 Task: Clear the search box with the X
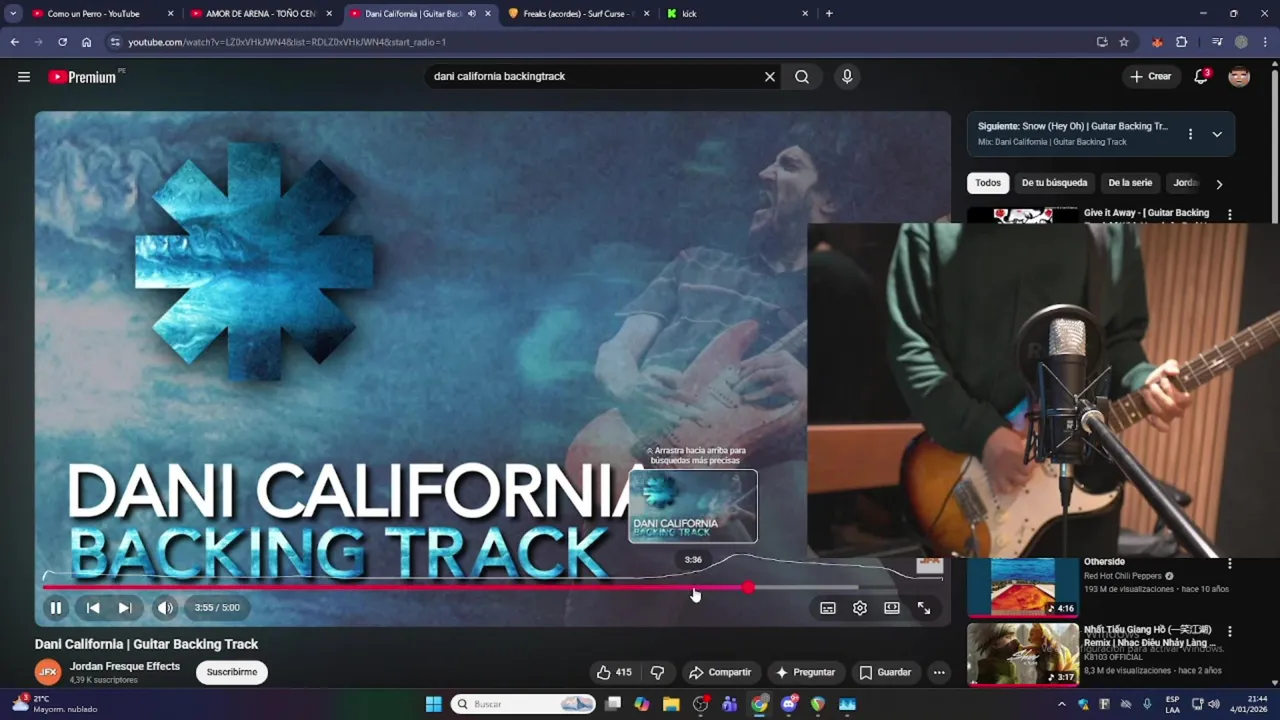(770, 77)
